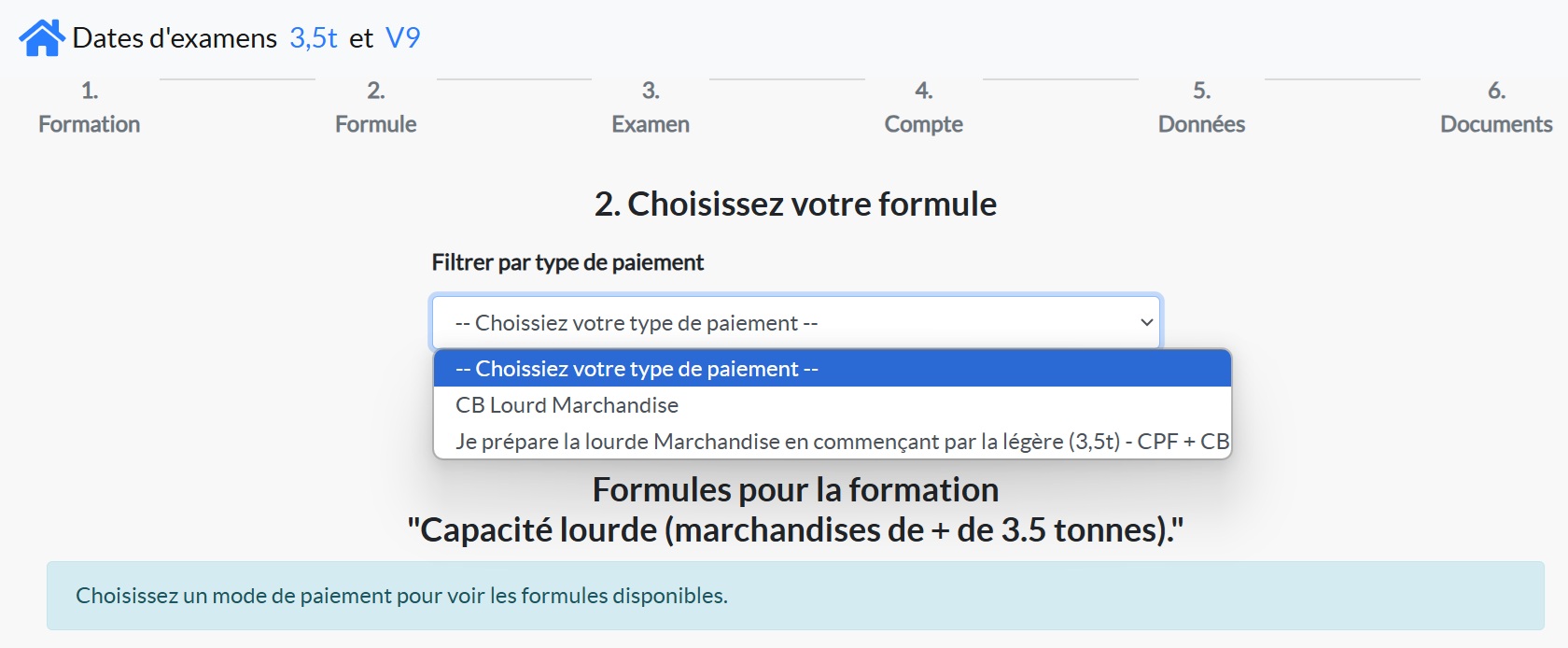1568x648 pixels.
Task: Click the 'Filtrer par type de paiement' label
Action: pos(567,263)
